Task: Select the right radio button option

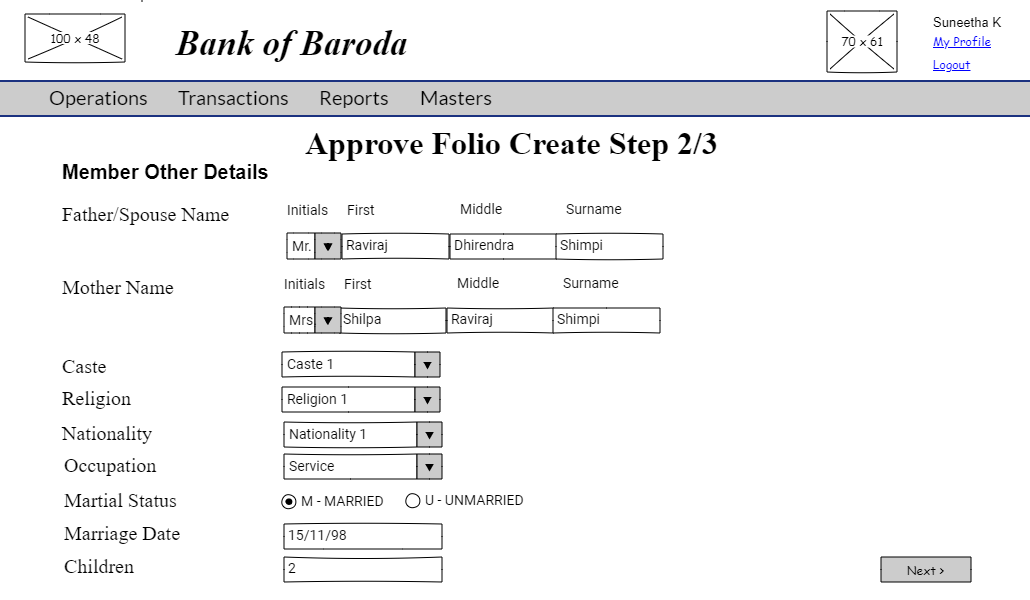Action: (x=413, y=501)
